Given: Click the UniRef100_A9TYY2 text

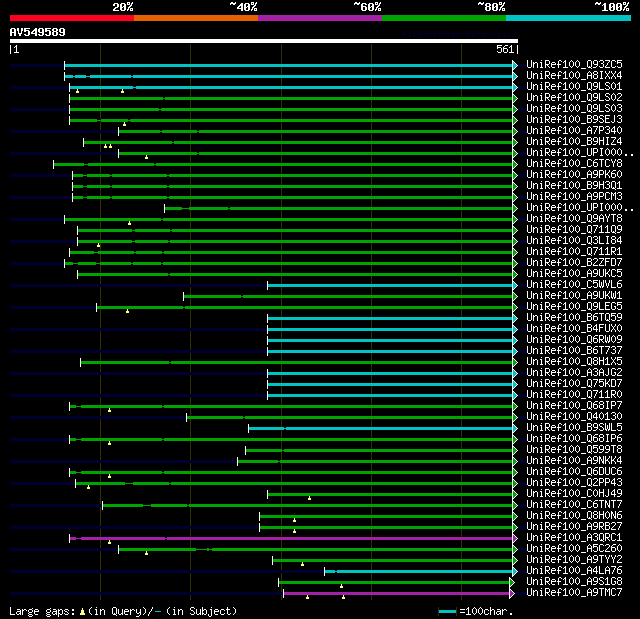Looking at the screenshot, I should point(574,560).
